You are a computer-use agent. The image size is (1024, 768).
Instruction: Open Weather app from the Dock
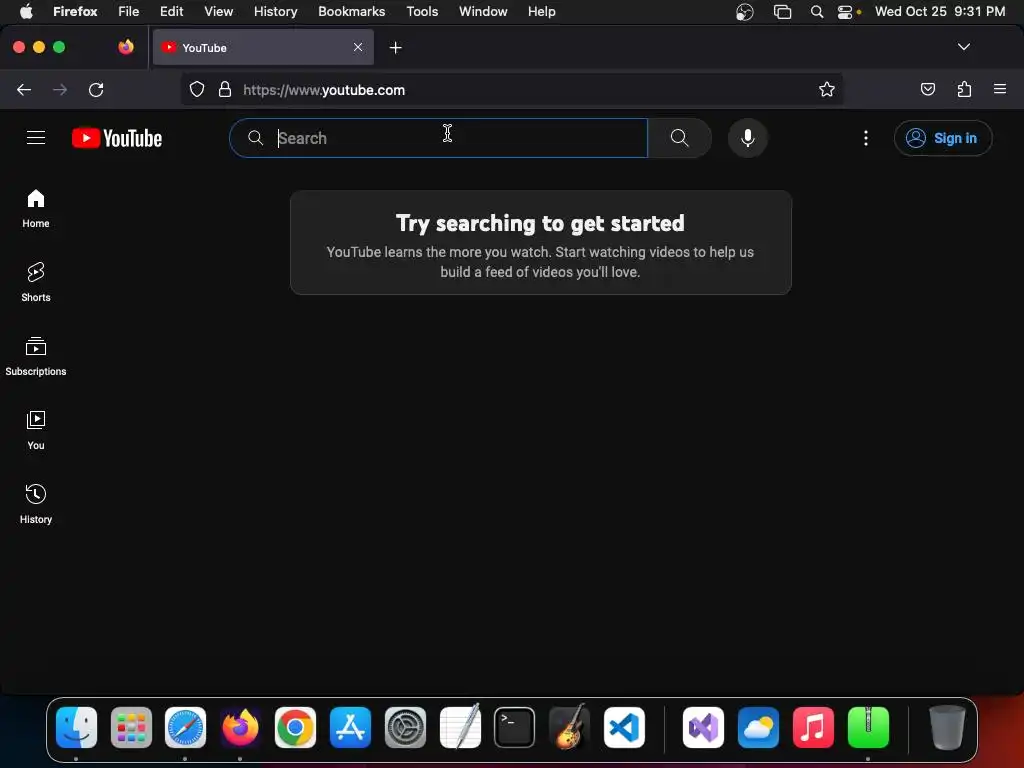(758, 728)
